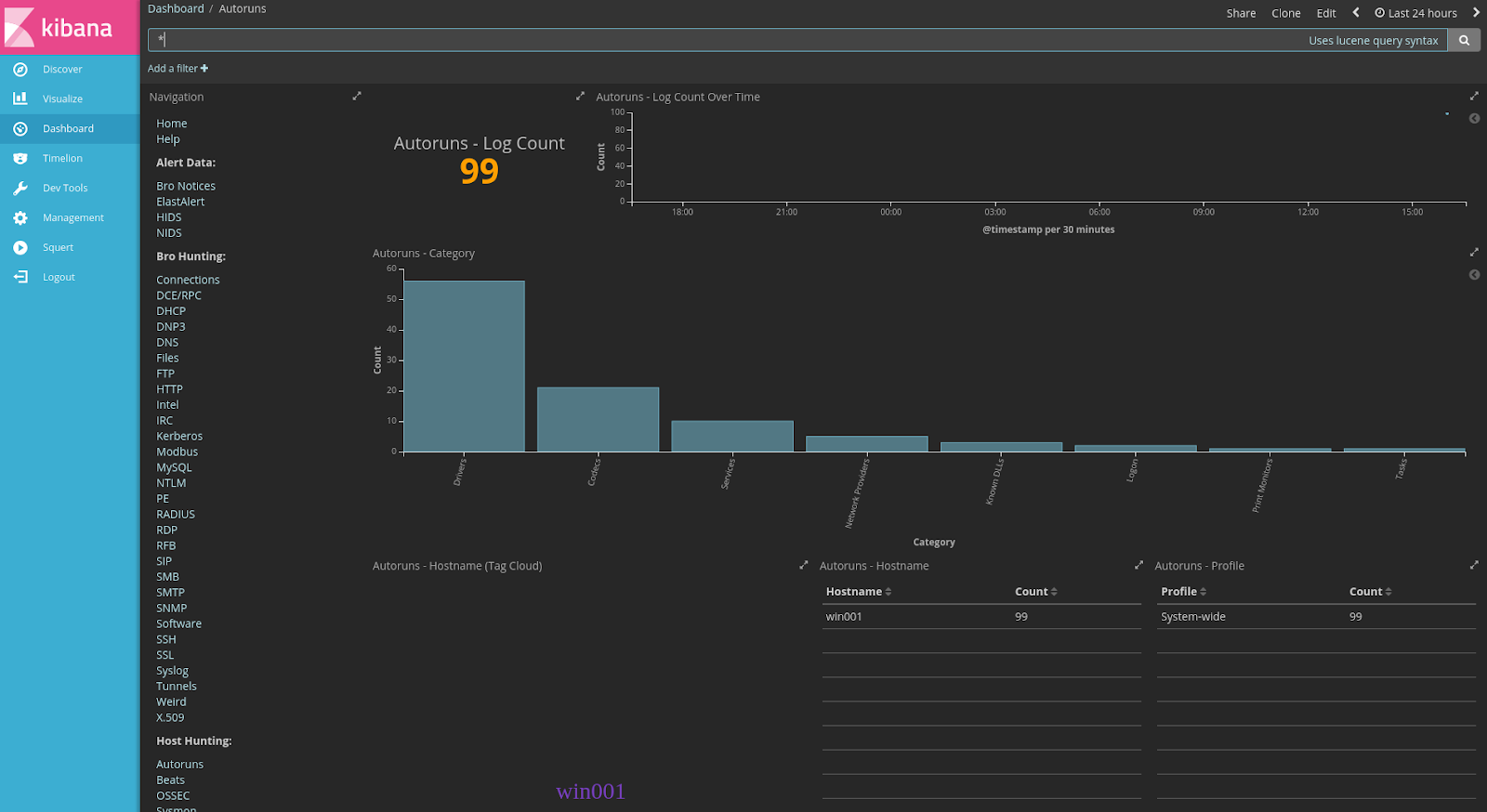
Task: Open the Kerberos link
Action: [179, 436]
